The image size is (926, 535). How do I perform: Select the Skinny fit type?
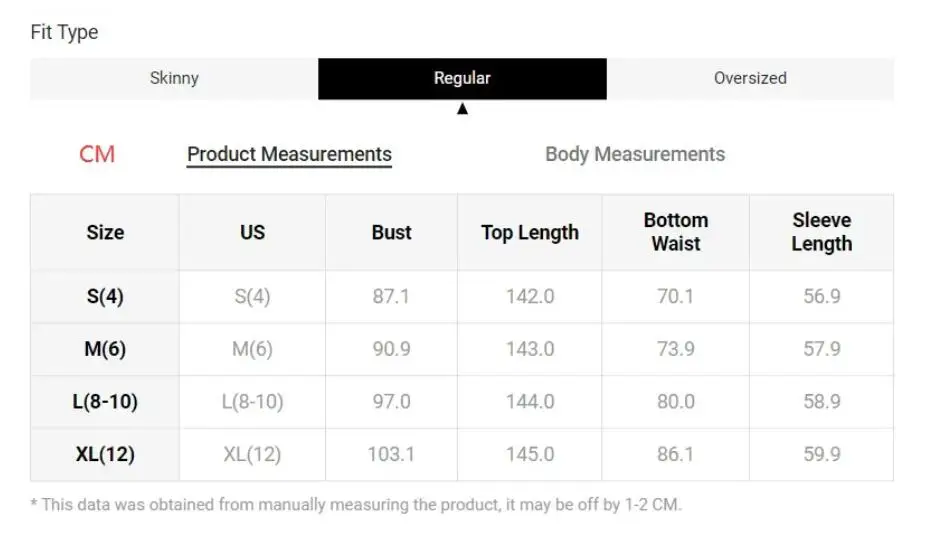coord(174,79)
